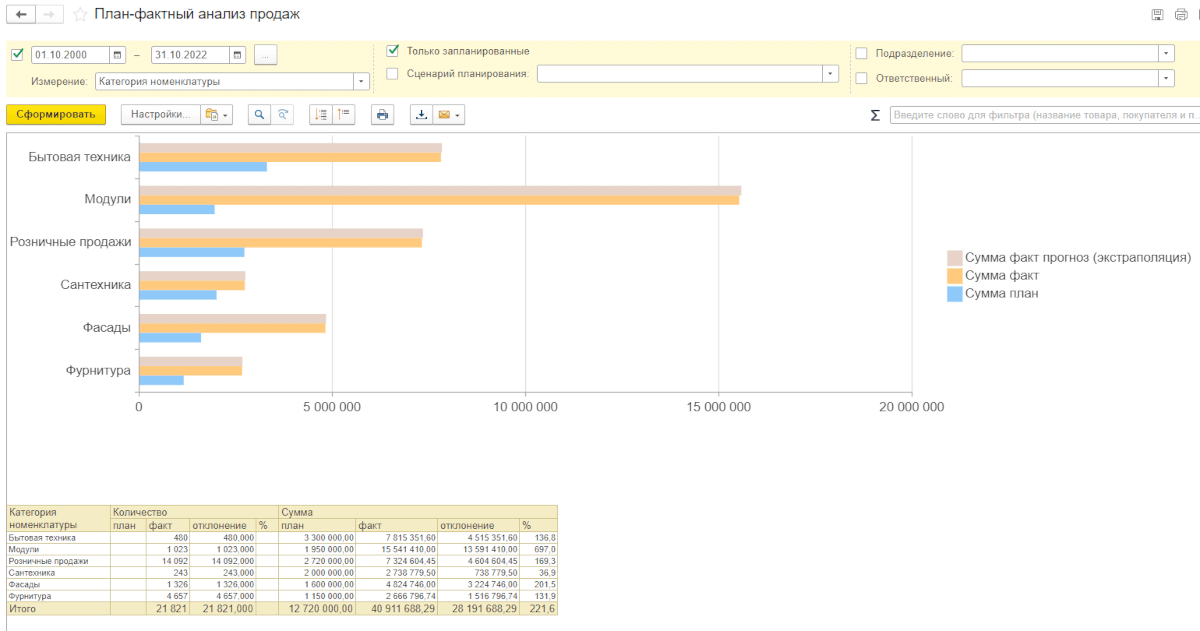The image size is (1200, 631).
Task: Open calendar picker for end date 31.10.2022
Action: click(x=237, y=55)
